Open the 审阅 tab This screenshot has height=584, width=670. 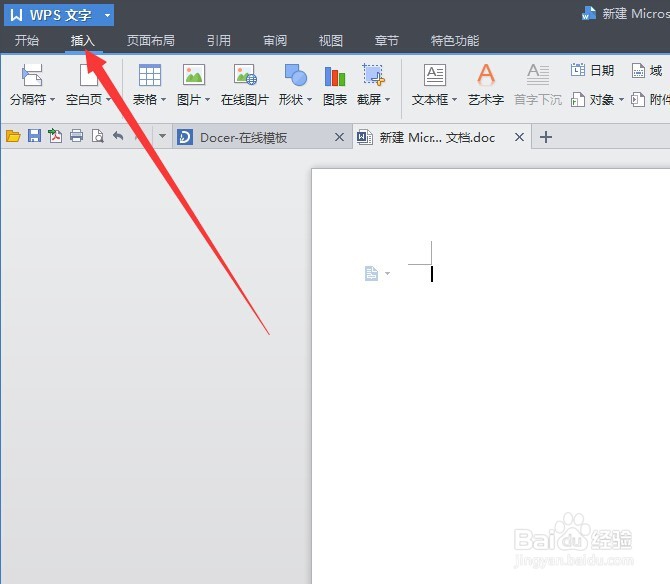coord(275,41)
